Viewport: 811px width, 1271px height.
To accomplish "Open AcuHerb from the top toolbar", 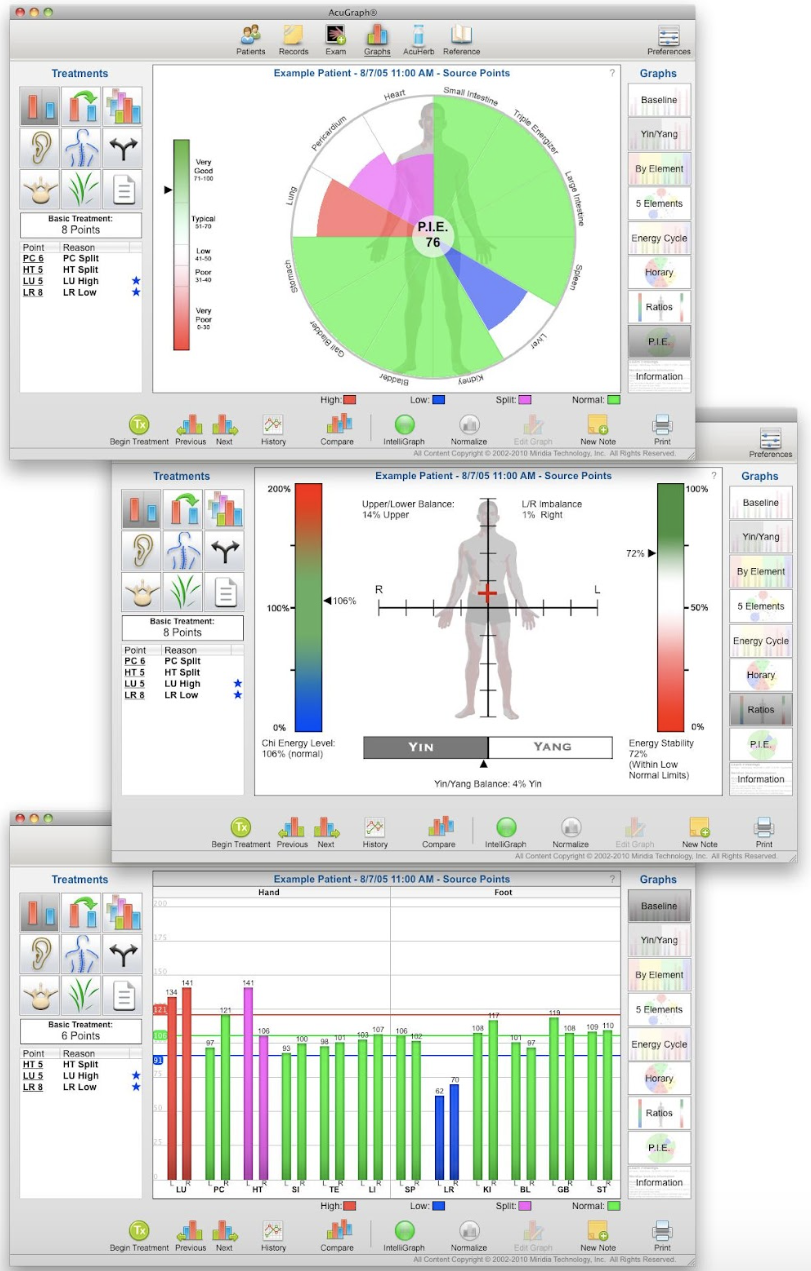I will click(418, 37).
